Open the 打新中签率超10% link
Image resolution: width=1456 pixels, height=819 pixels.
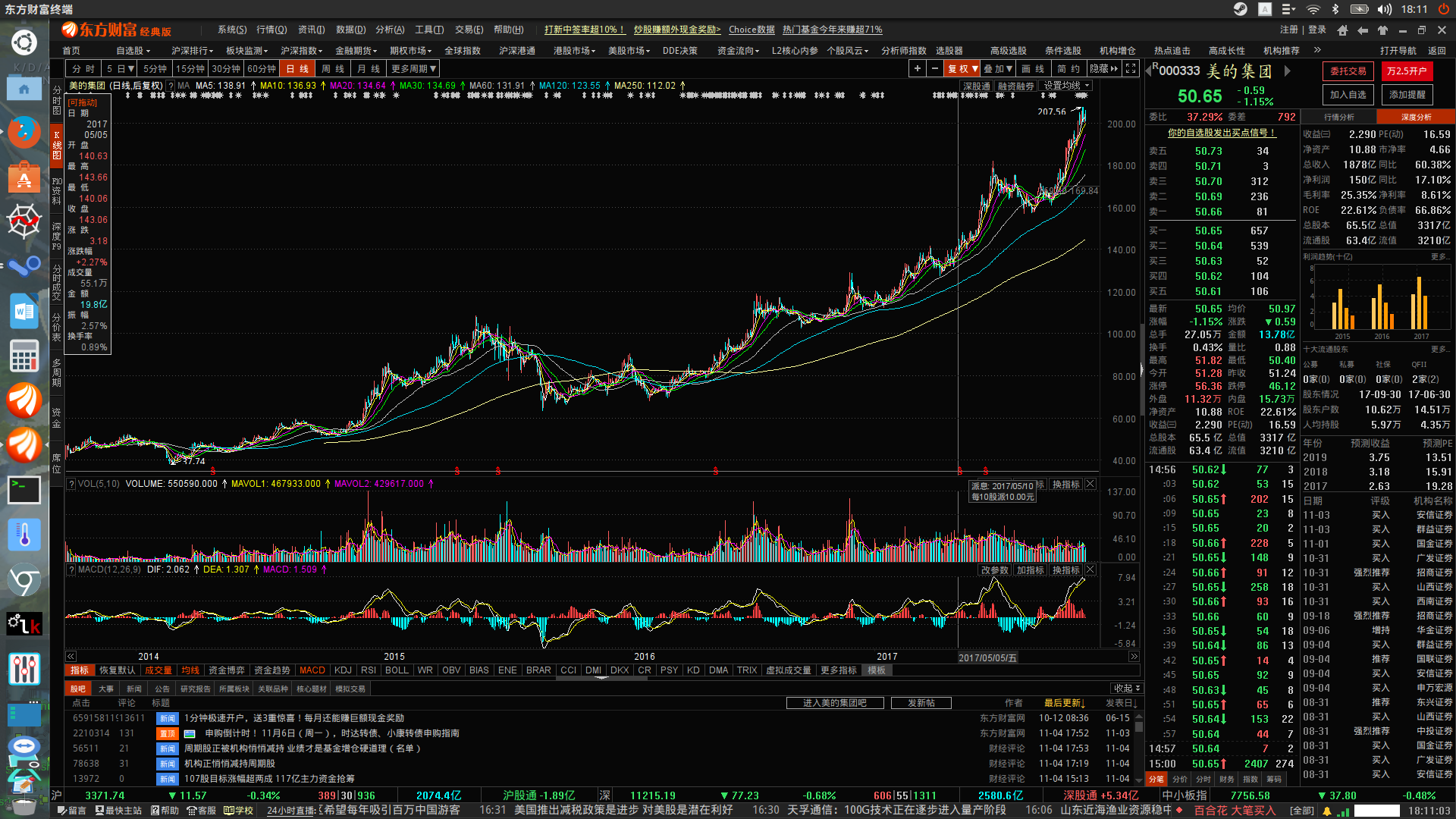coord(584,30)
